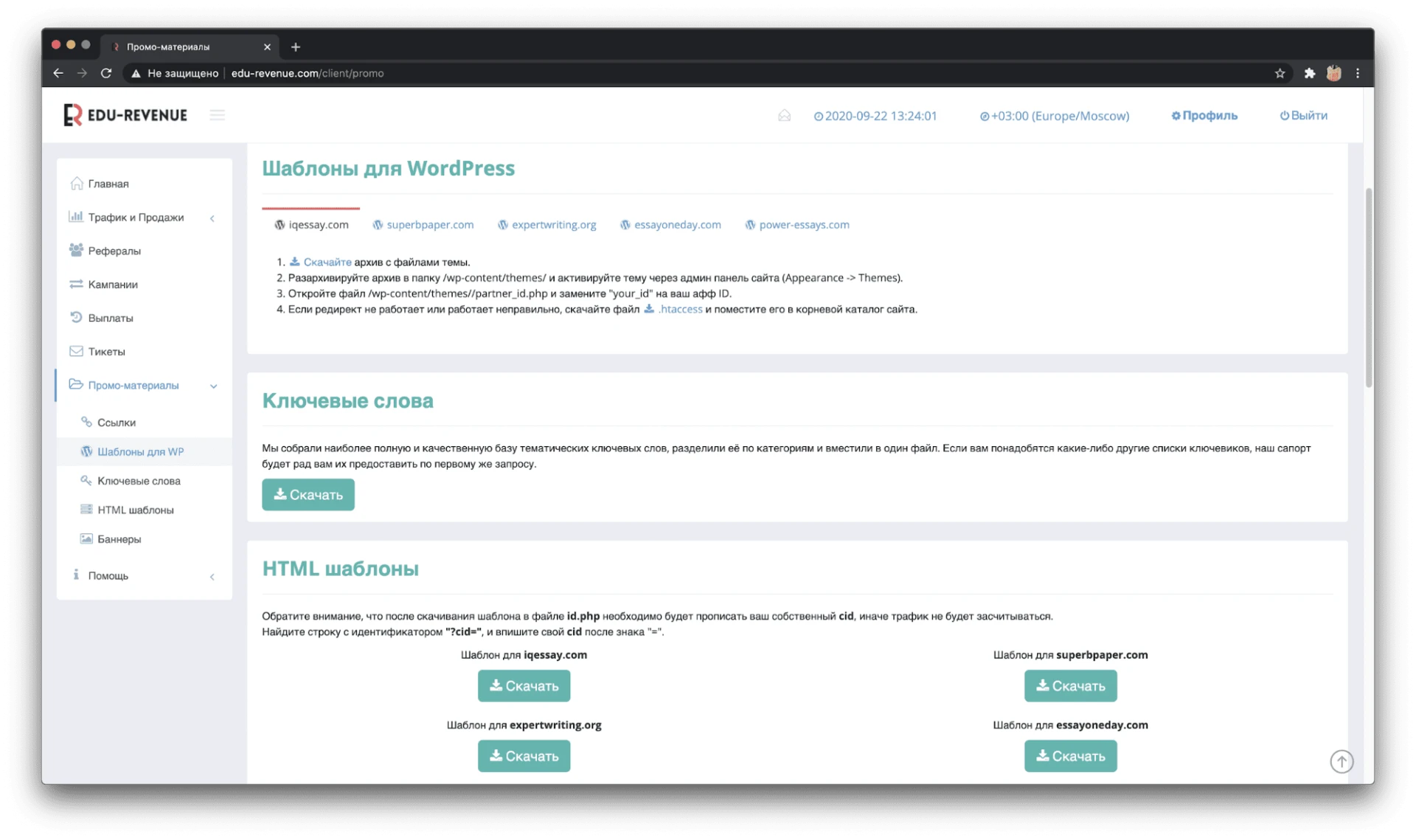The width and height of the screenshot is (1416, 840).
Task: Open the browser extensions puzzle icon
Action: [1309, 73]
